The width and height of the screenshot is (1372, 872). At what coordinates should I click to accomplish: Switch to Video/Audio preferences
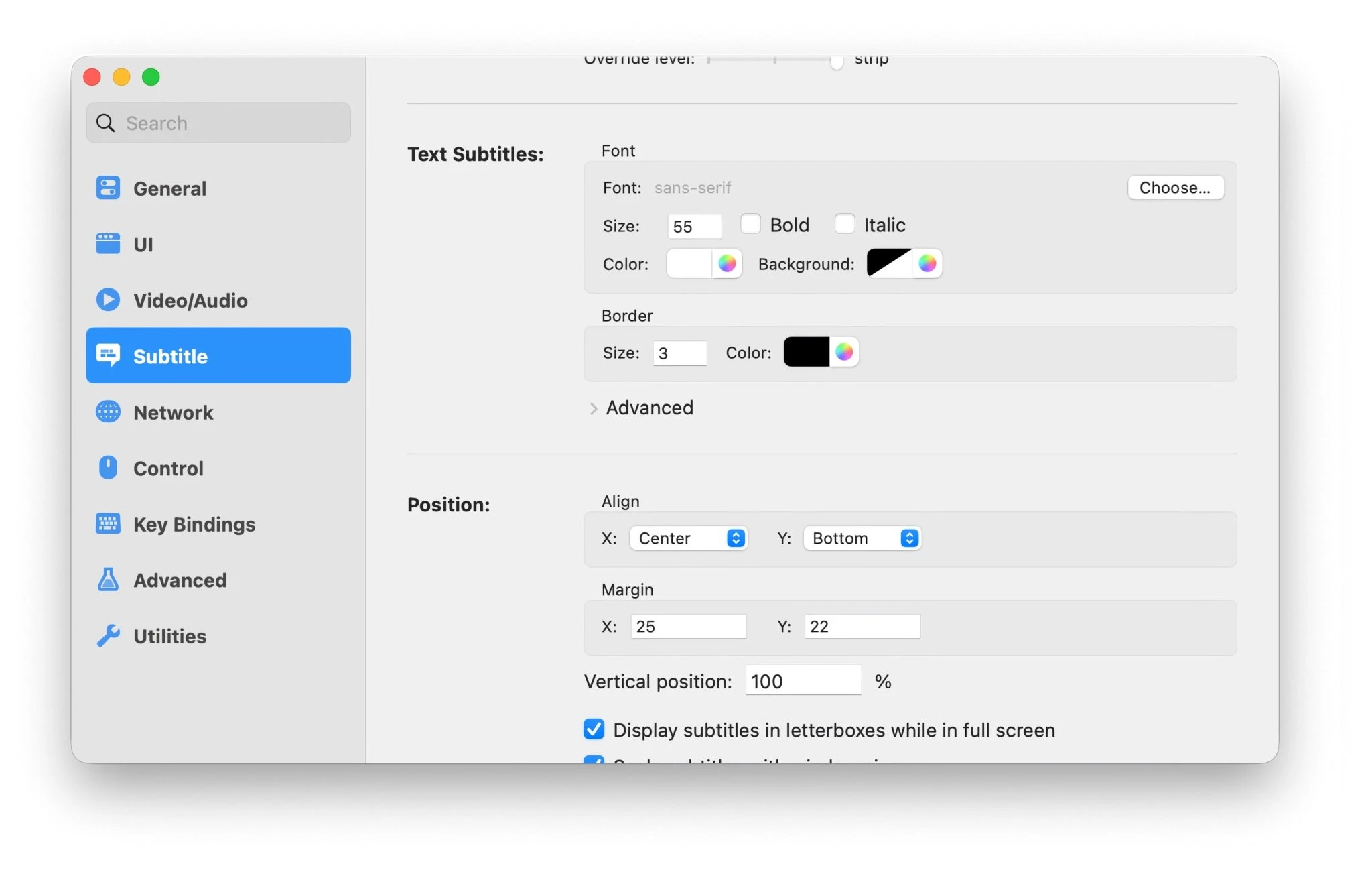tap(218, 300)
